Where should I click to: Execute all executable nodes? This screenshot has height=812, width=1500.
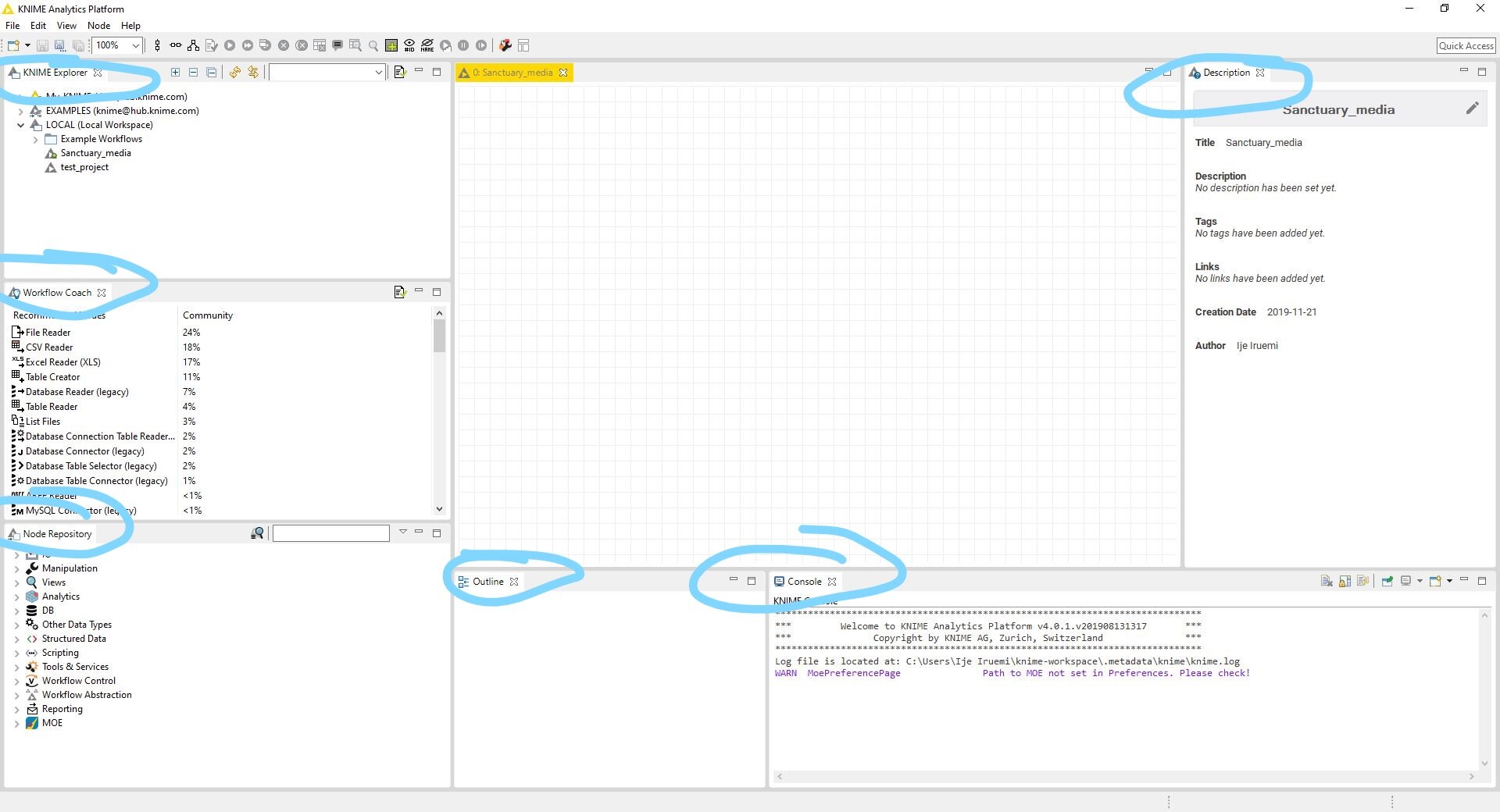(248, 45)
